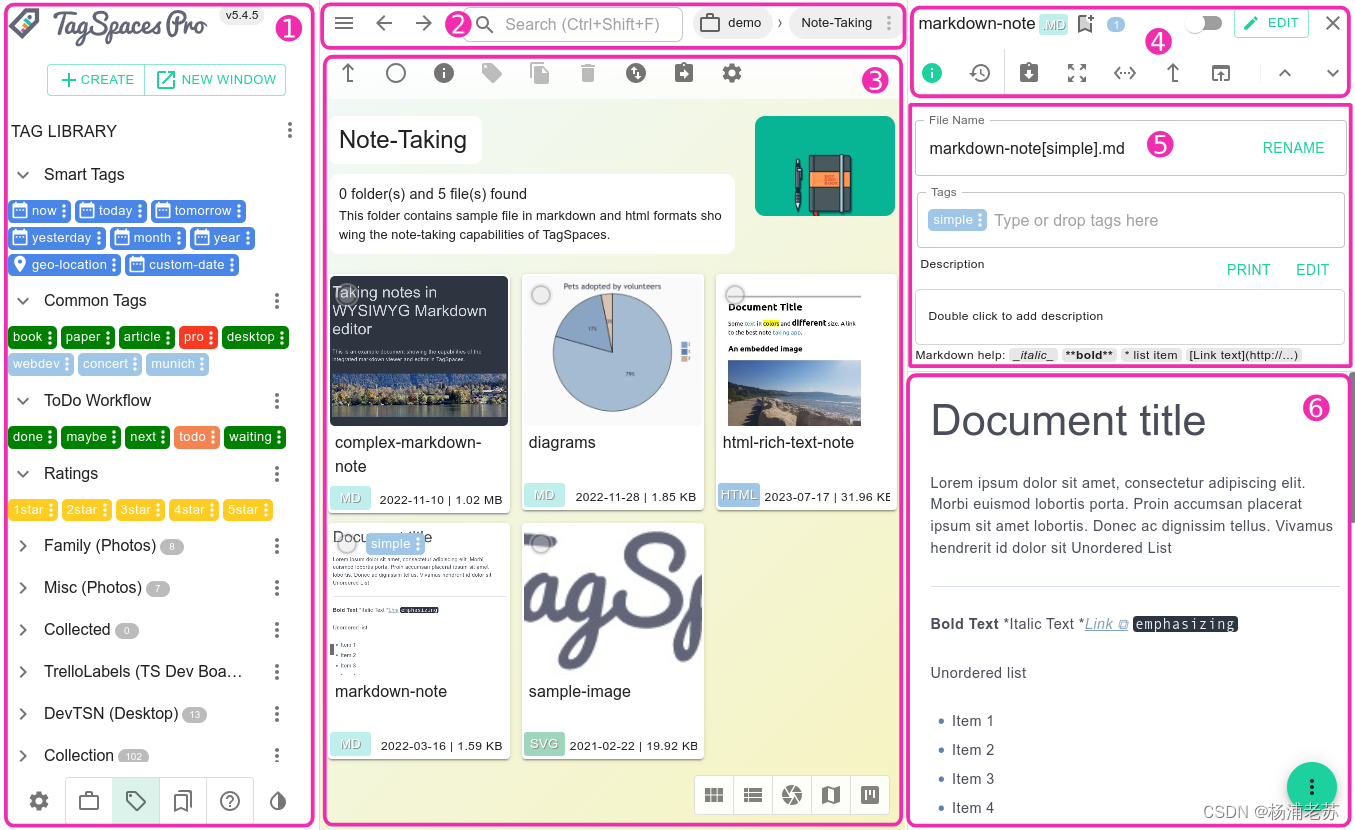This screenshot has height=830, width=1355.
Task: Collapse the Common Tags group
Action: 23,300
